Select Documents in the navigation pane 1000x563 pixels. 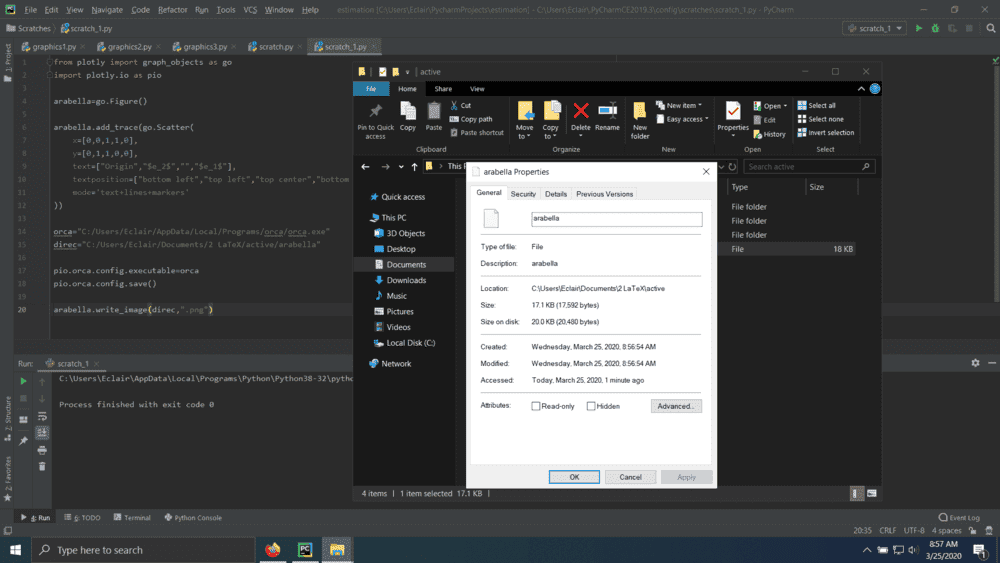pos(406,264)
